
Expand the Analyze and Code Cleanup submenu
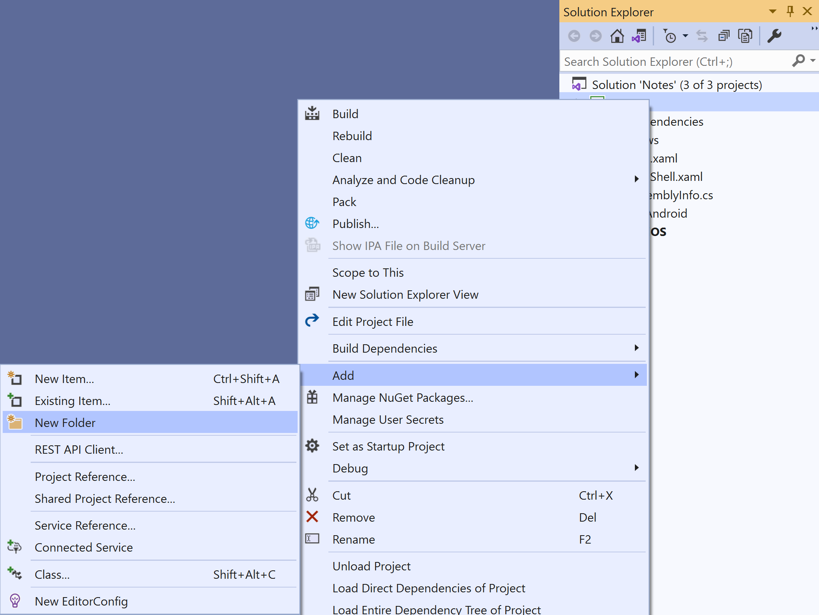403,180
